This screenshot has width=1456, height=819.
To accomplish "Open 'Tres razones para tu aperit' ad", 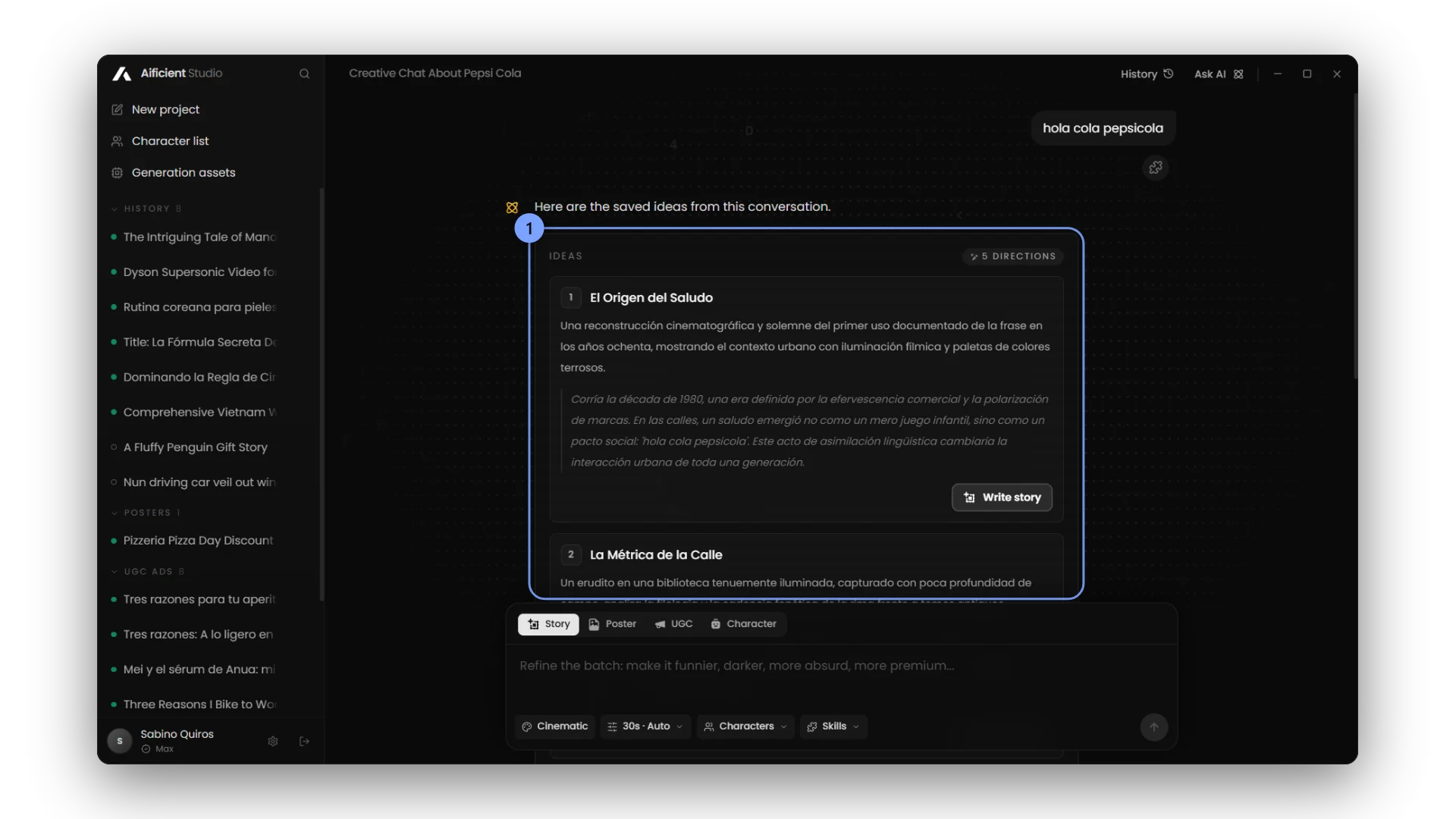I will tap(200, 599).
